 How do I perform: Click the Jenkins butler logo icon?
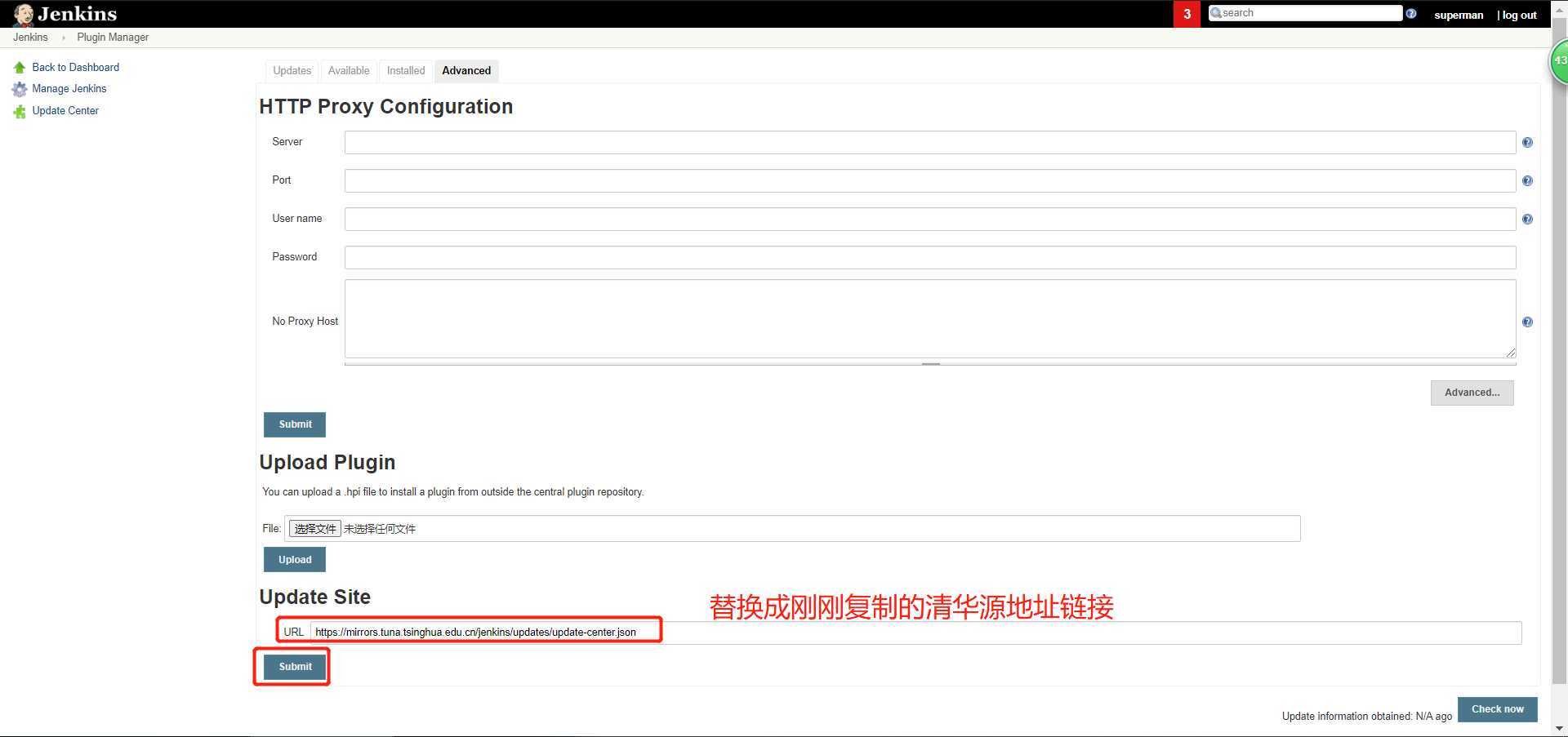coord(23,15)
